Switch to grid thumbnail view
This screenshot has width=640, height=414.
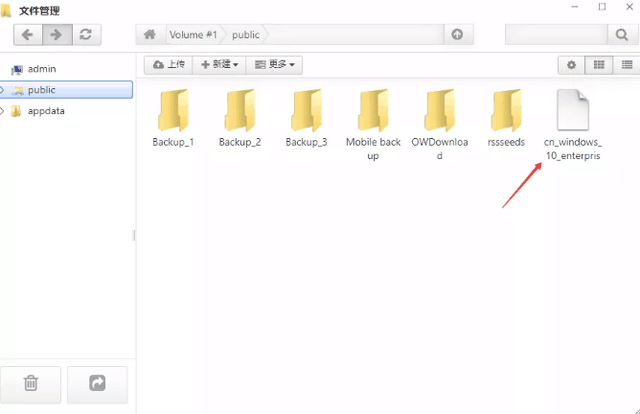tap(599, 65)
